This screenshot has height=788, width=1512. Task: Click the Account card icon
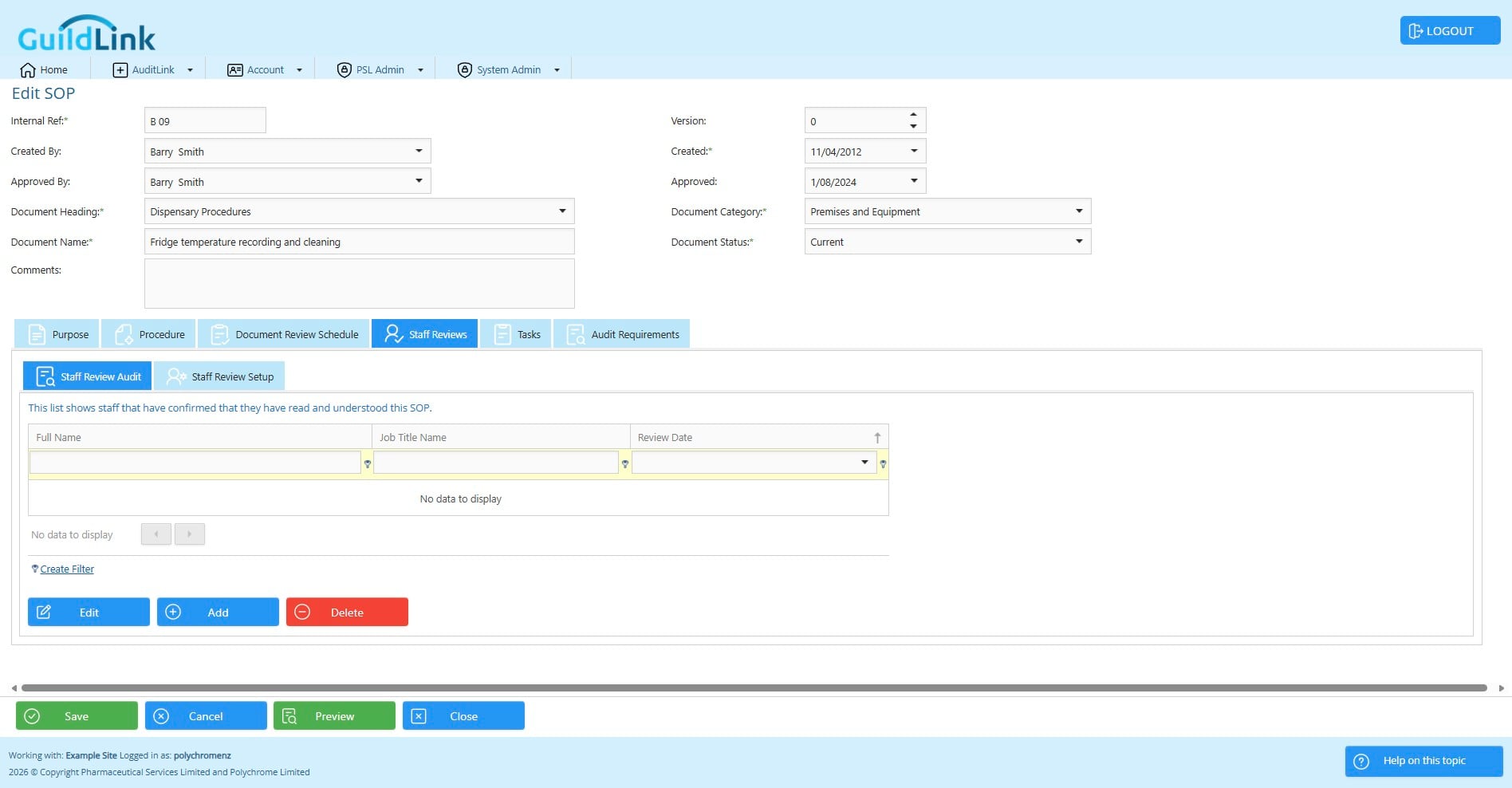234,70
